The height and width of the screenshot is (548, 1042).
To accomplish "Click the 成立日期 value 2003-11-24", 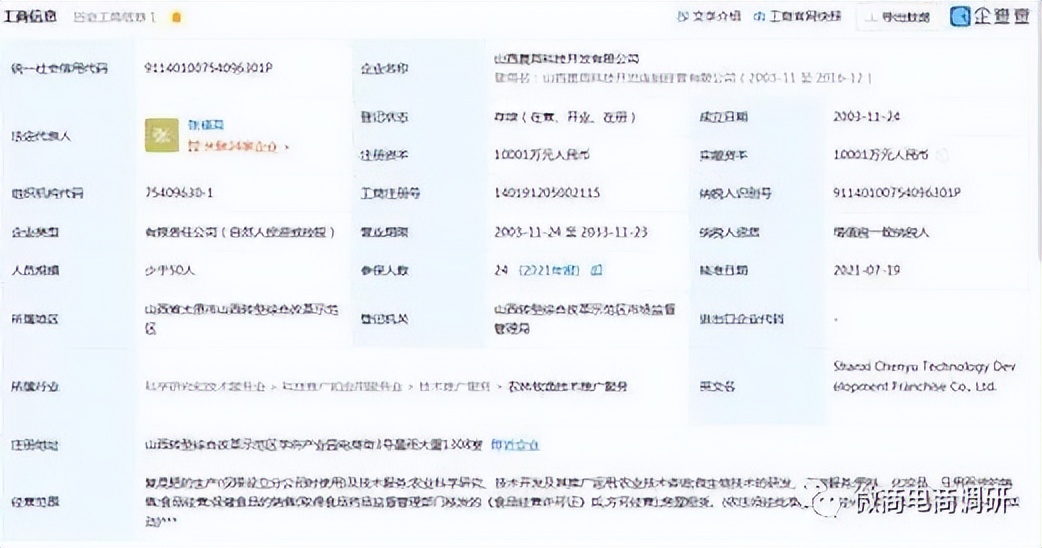I will [866, 117].
